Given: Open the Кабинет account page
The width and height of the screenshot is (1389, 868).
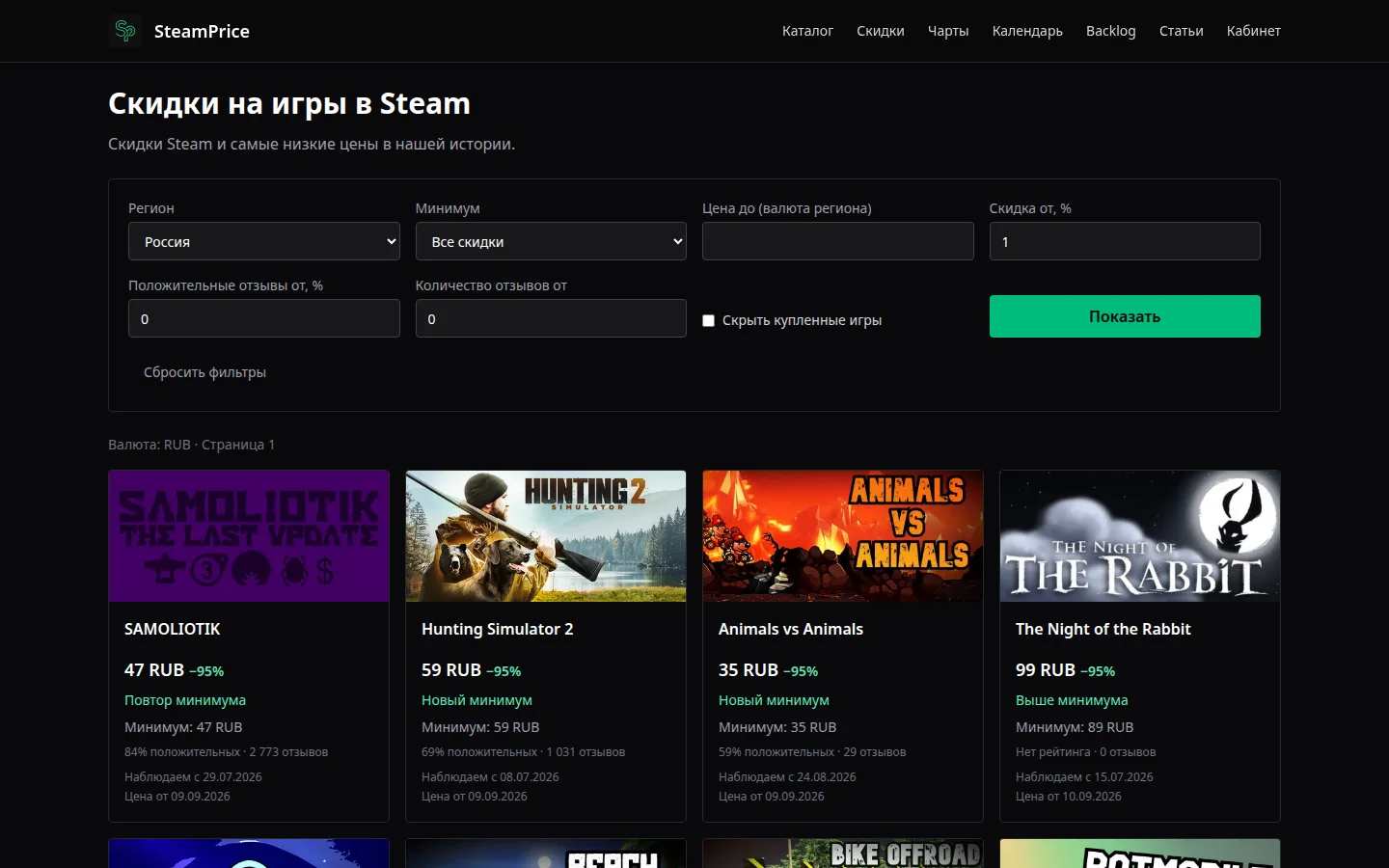Looking at the screenshot, I should pyautogui.click(x=1254, y=31).
